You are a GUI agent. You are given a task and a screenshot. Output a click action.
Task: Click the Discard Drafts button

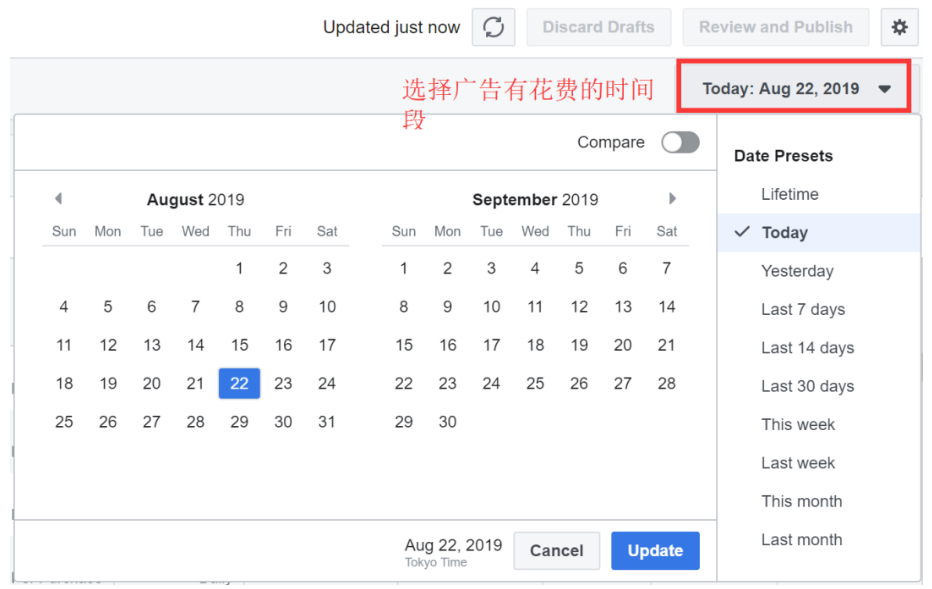pos(599,27)
